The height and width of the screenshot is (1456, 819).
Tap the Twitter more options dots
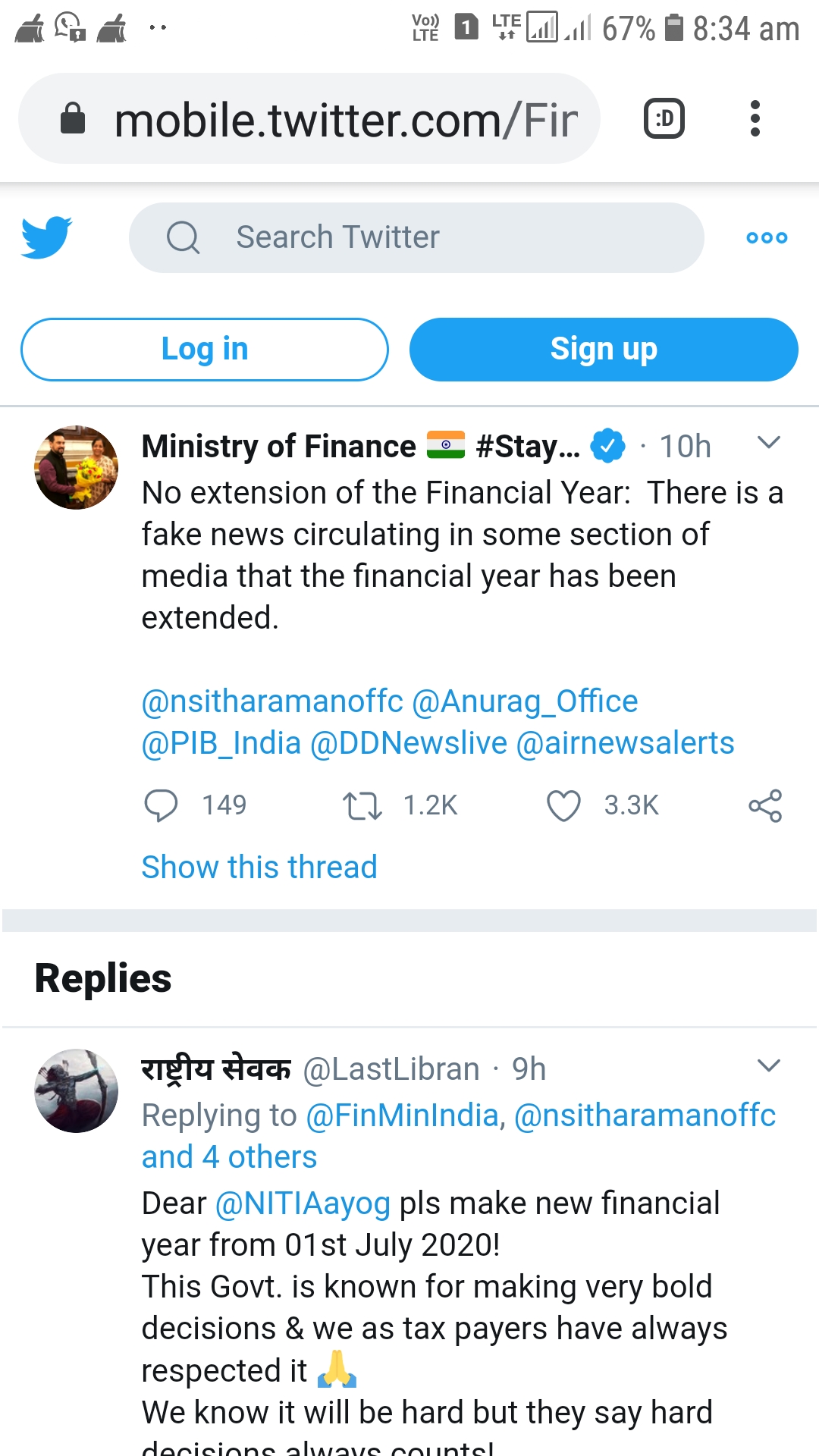tap(767, 238)
